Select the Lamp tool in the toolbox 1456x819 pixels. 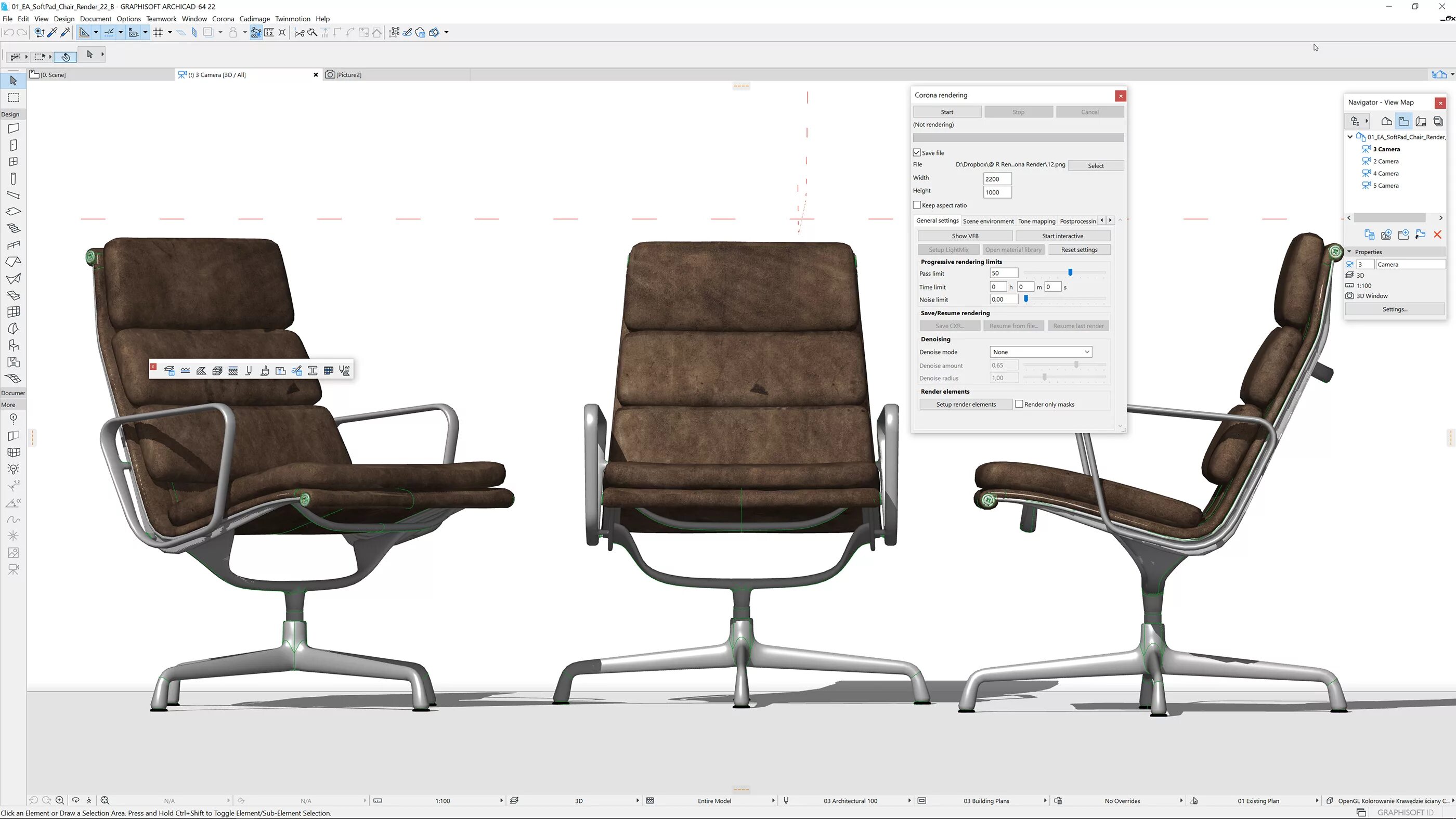click(14, 469)
